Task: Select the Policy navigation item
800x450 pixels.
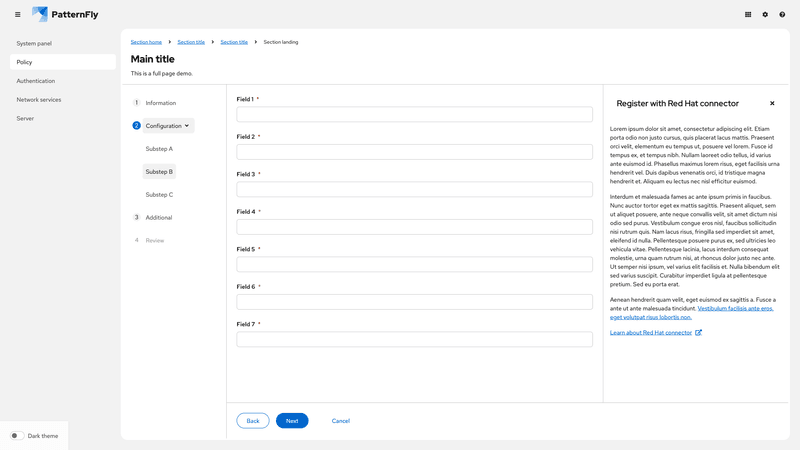Action: [62, 62]
